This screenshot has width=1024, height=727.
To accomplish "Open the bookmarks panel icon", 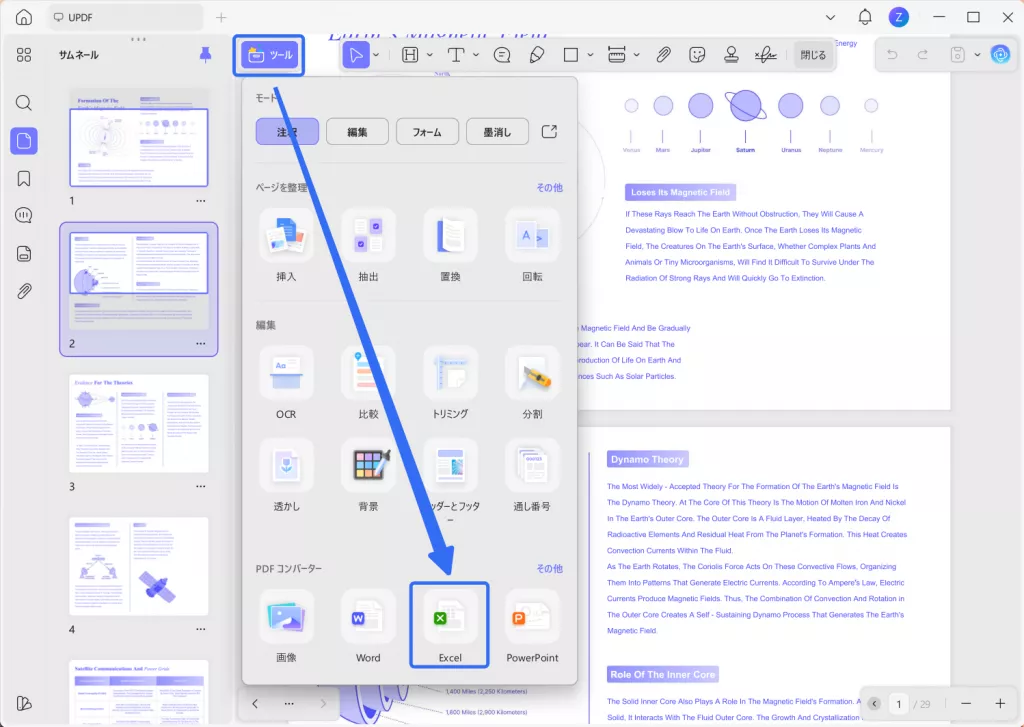I will [24, 178].
